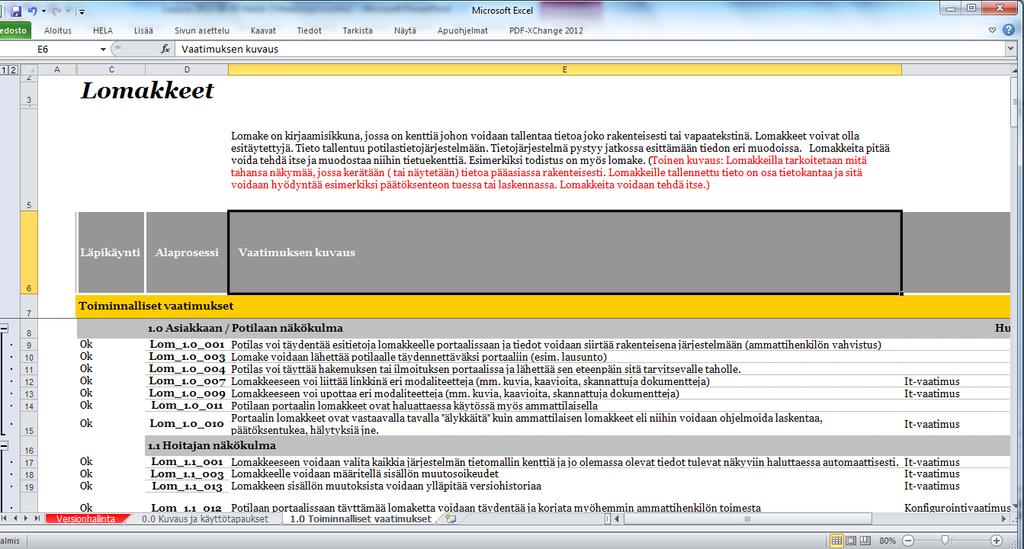Image resolution: width=1024 pixels, height=549 pixels.
Task: Click the Redo icon
Action: 56,11
